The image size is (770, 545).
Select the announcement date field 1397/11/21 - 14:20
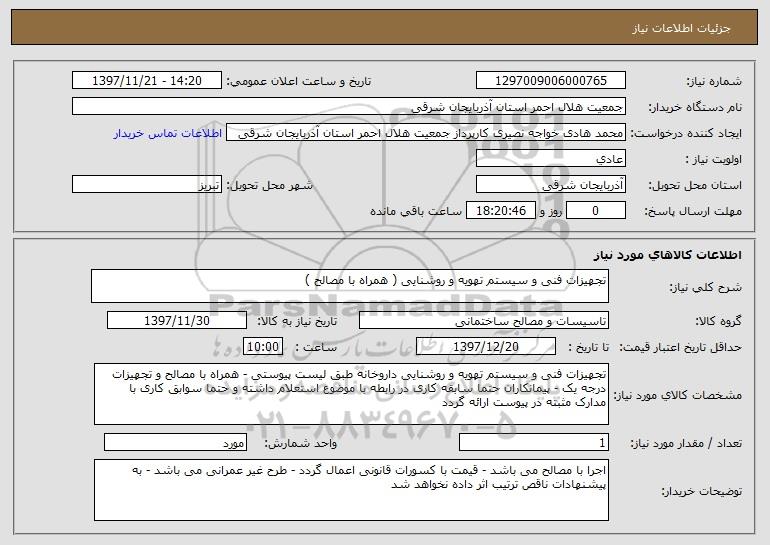[x=147, y=80]
